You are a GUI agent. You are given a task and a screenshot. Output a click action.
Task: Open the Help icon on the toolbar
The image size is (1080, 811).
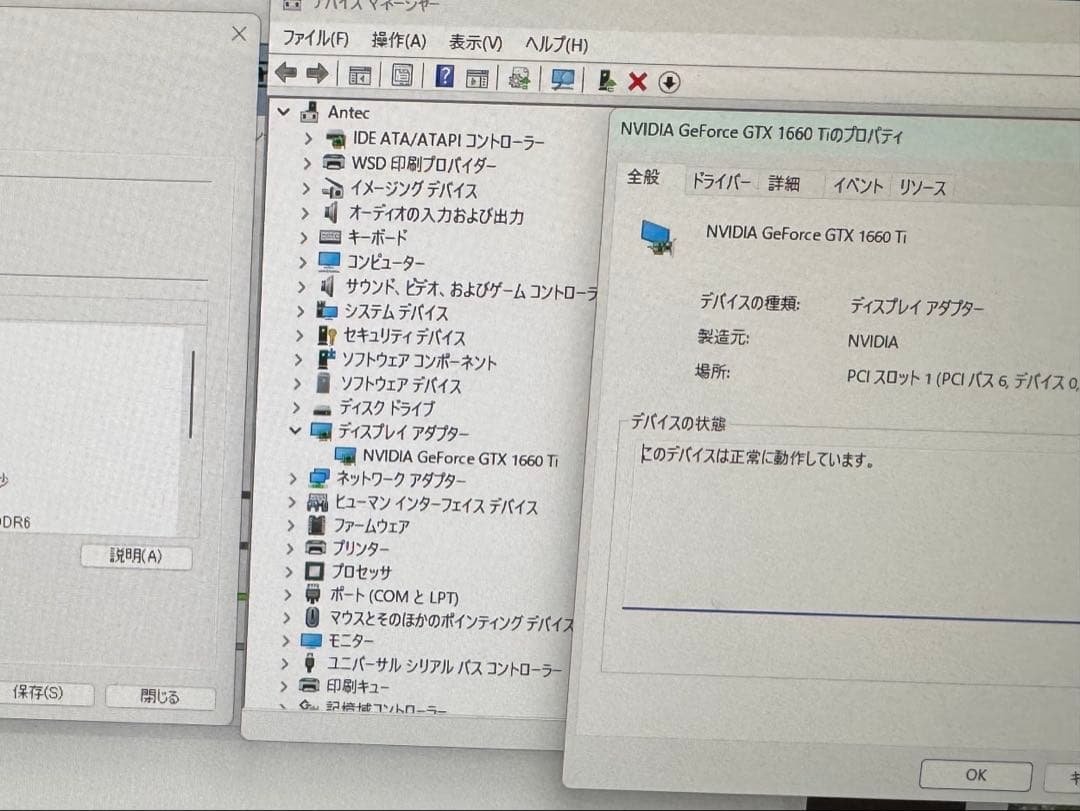(x=444, y=76)
